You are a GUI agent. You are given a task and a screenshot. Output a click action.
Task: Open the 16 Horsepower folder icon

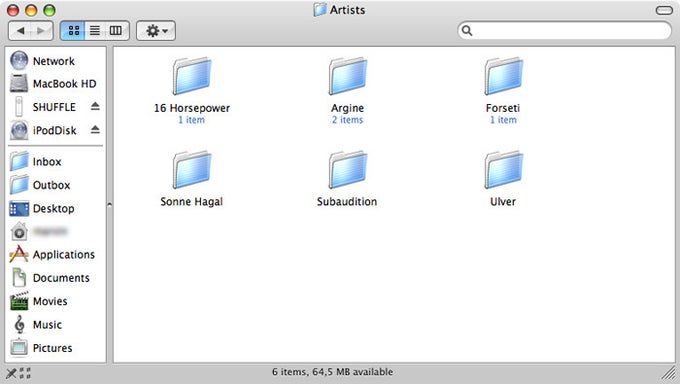pyautogui.click(x=192, y=76)
